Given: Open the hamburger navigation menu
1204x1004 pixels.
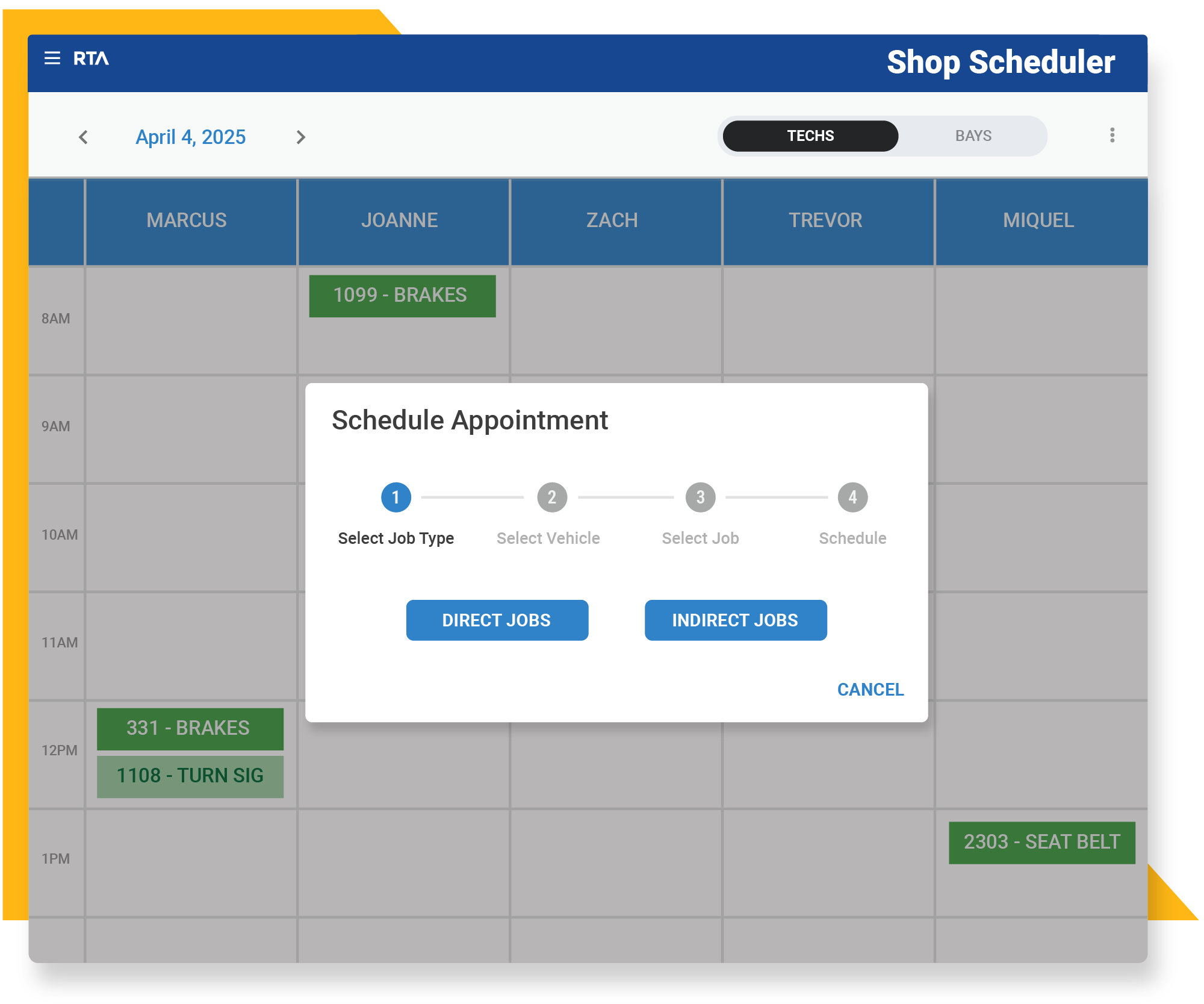Looking at the screenshot, I should point(52,58).
